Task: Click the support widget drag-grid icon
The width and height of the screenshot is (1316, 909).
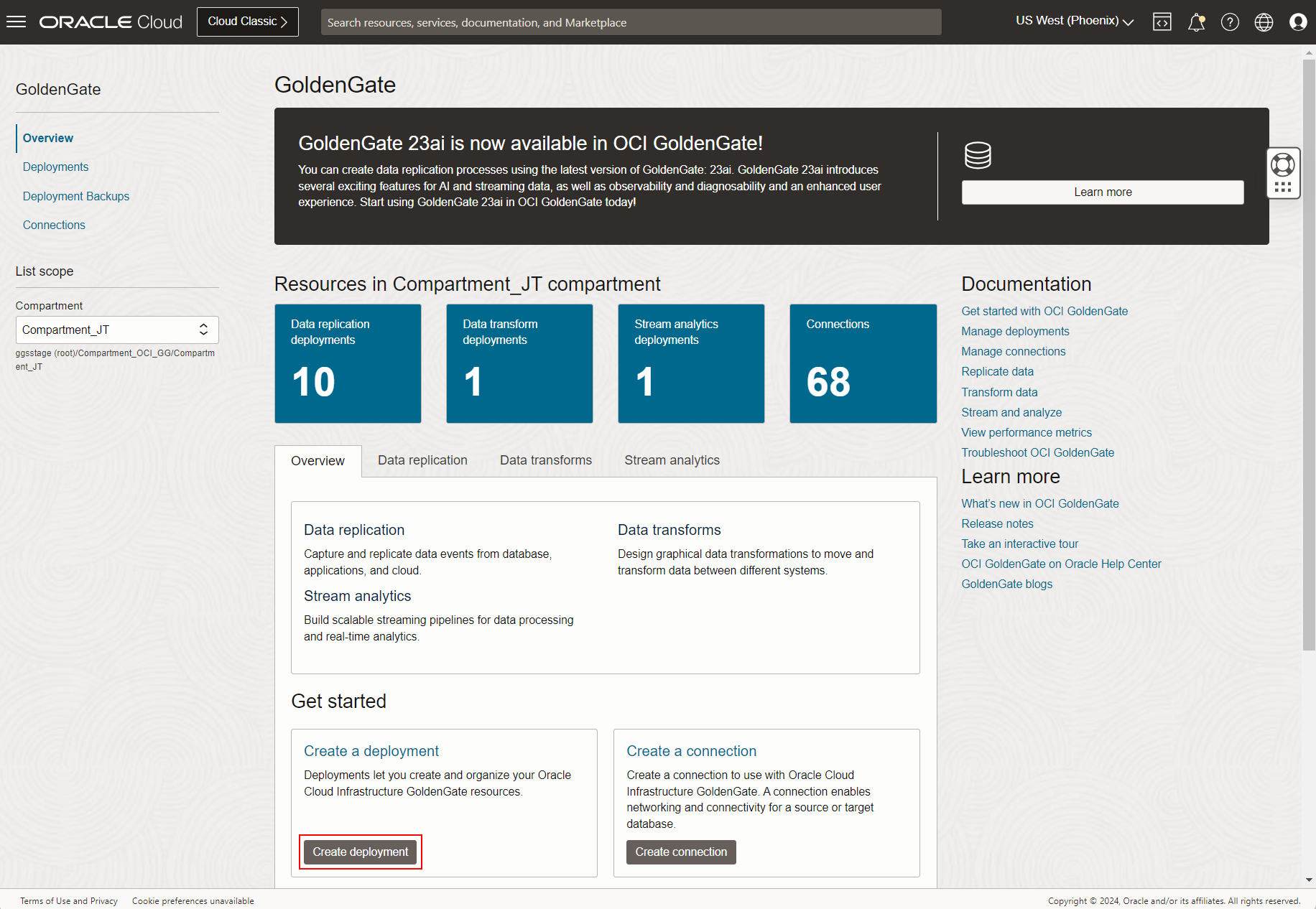Action: [x=1283, y=188]
